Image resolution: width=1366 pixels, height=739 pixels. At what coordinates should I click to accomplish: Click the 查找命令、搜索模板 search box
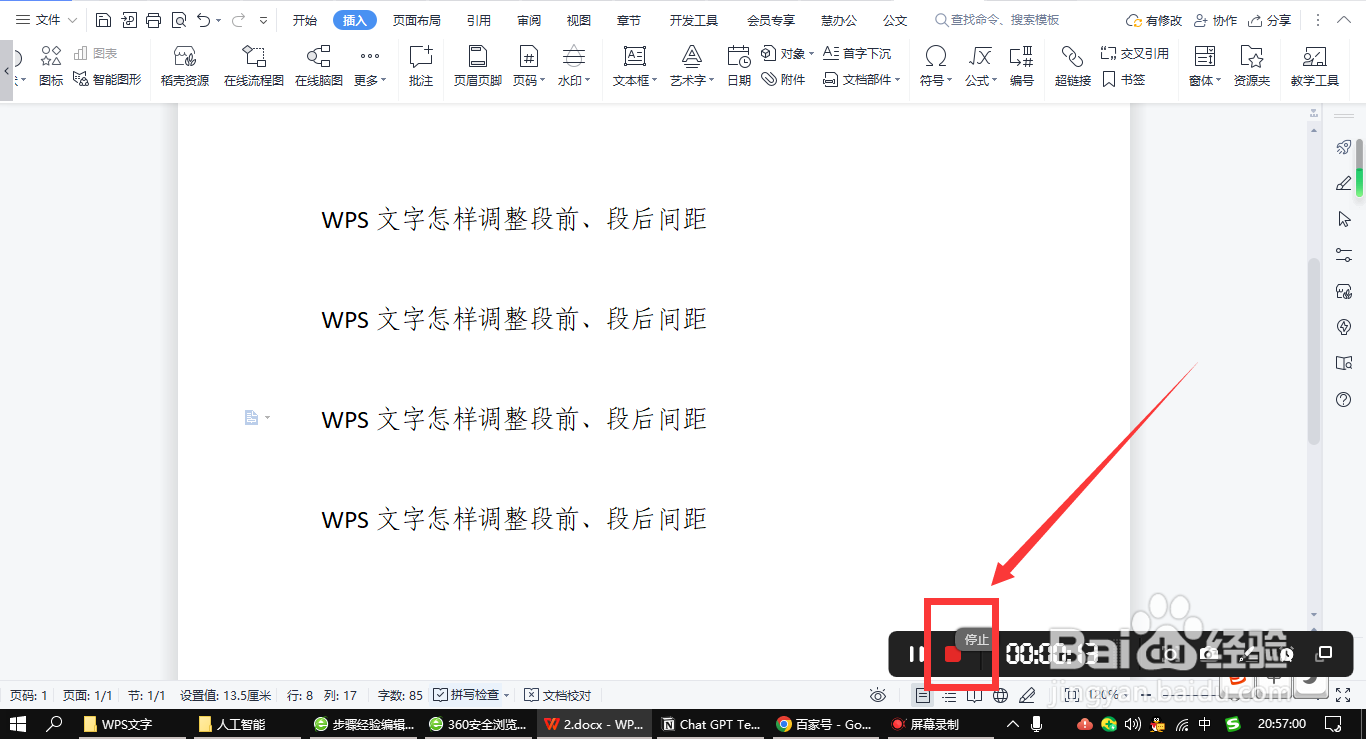[997, 20]
